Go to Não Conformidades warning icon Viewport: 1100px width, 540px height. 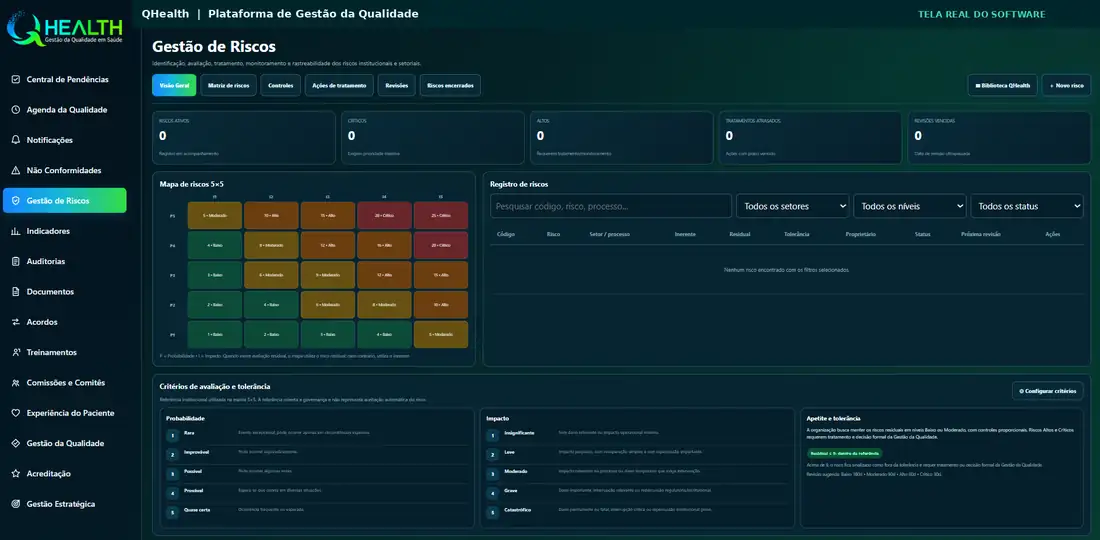pos(16,170)
